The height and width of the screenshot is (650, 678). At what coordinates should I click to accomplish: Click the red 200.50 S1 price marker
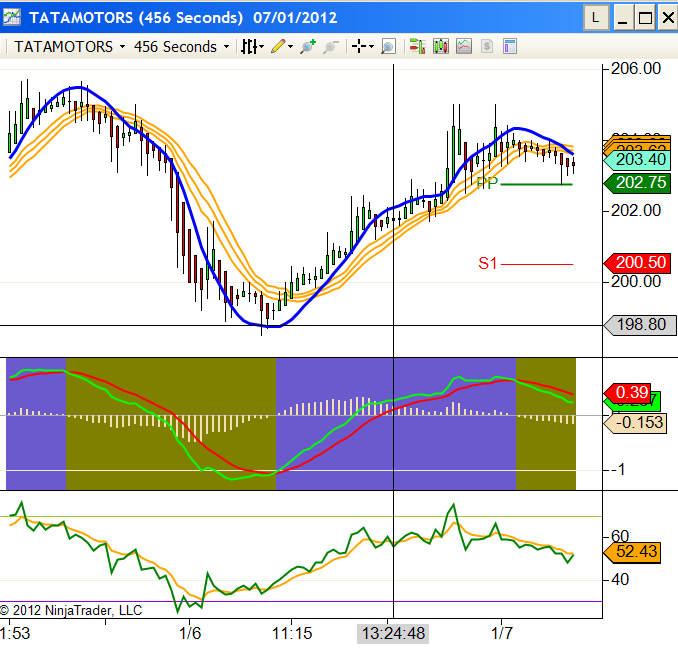click(x=637, y=263)
